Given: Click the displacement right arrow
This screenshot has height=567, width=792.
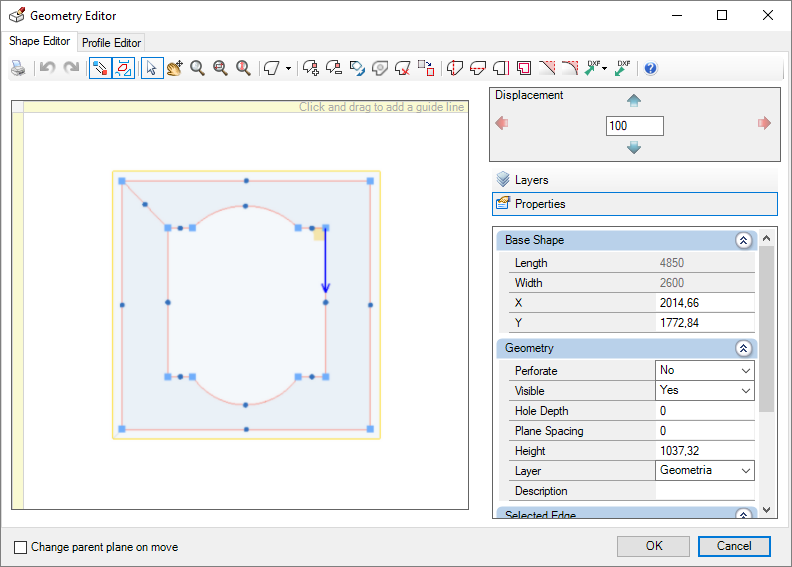Looking at the screenshot, I should (x=764, y=123).
